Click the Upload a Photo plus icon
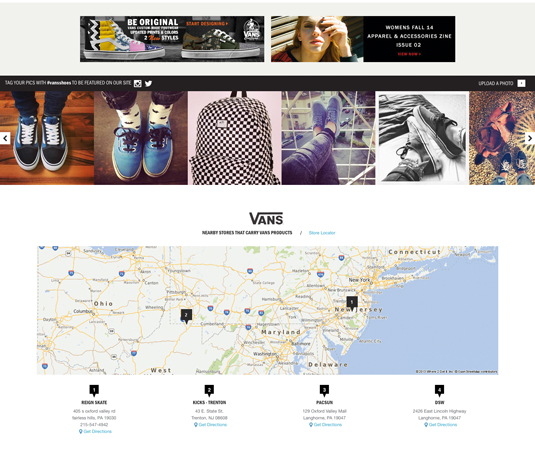 click(521, 83)
